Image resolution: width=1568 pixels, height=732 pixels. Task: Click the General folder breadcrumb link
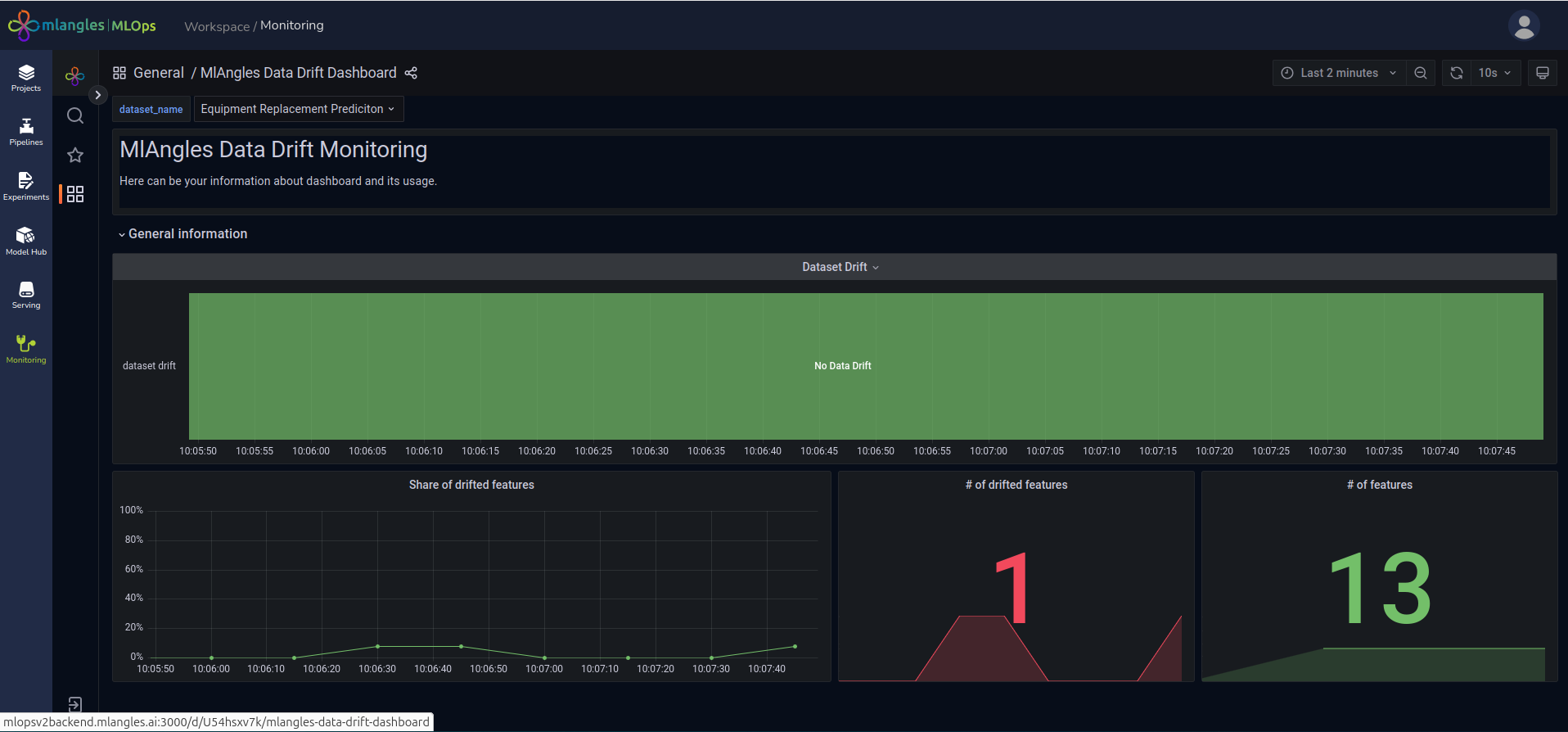[158, 73]
